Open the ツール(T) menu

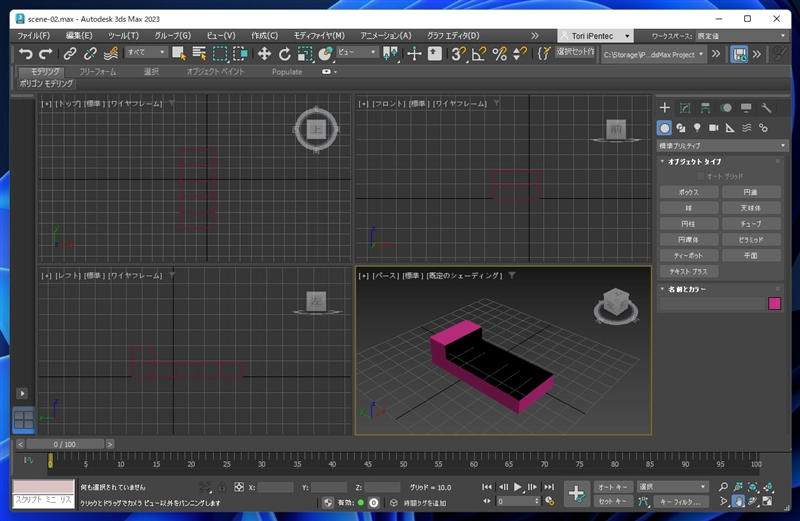coord(123,36)
